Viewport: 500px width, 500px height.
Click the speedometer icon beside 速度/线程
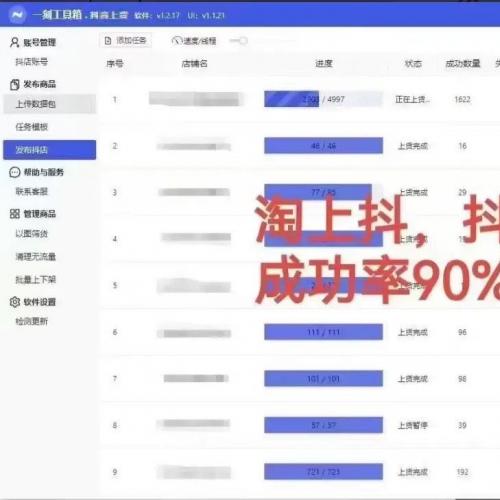tap(177, 41)
